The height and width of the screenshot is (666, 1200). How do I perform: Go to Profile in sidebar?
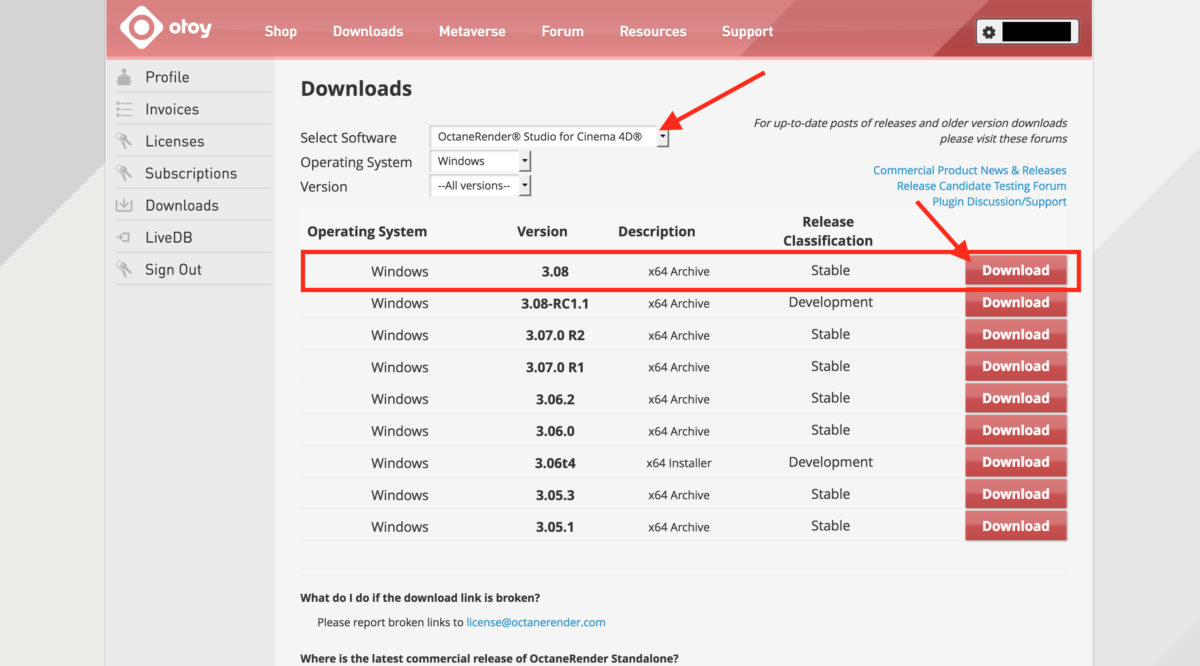point(167,77)
